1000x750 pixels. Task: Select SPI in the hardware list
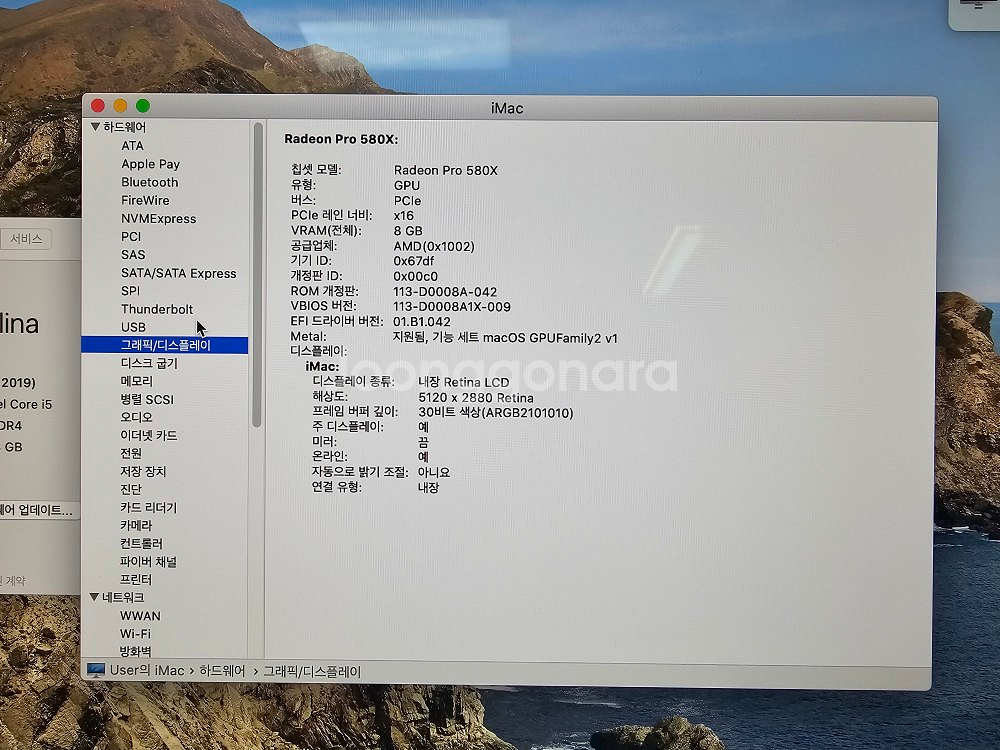(130, 291)
